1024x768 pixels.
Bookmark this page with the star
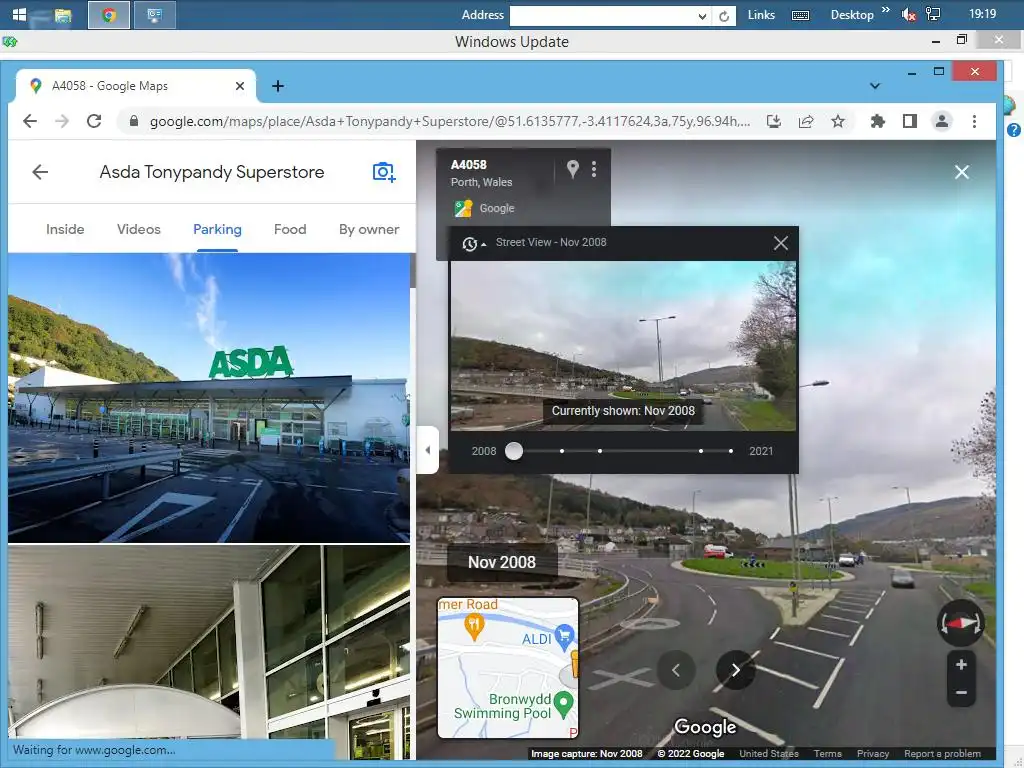[838, 121]
